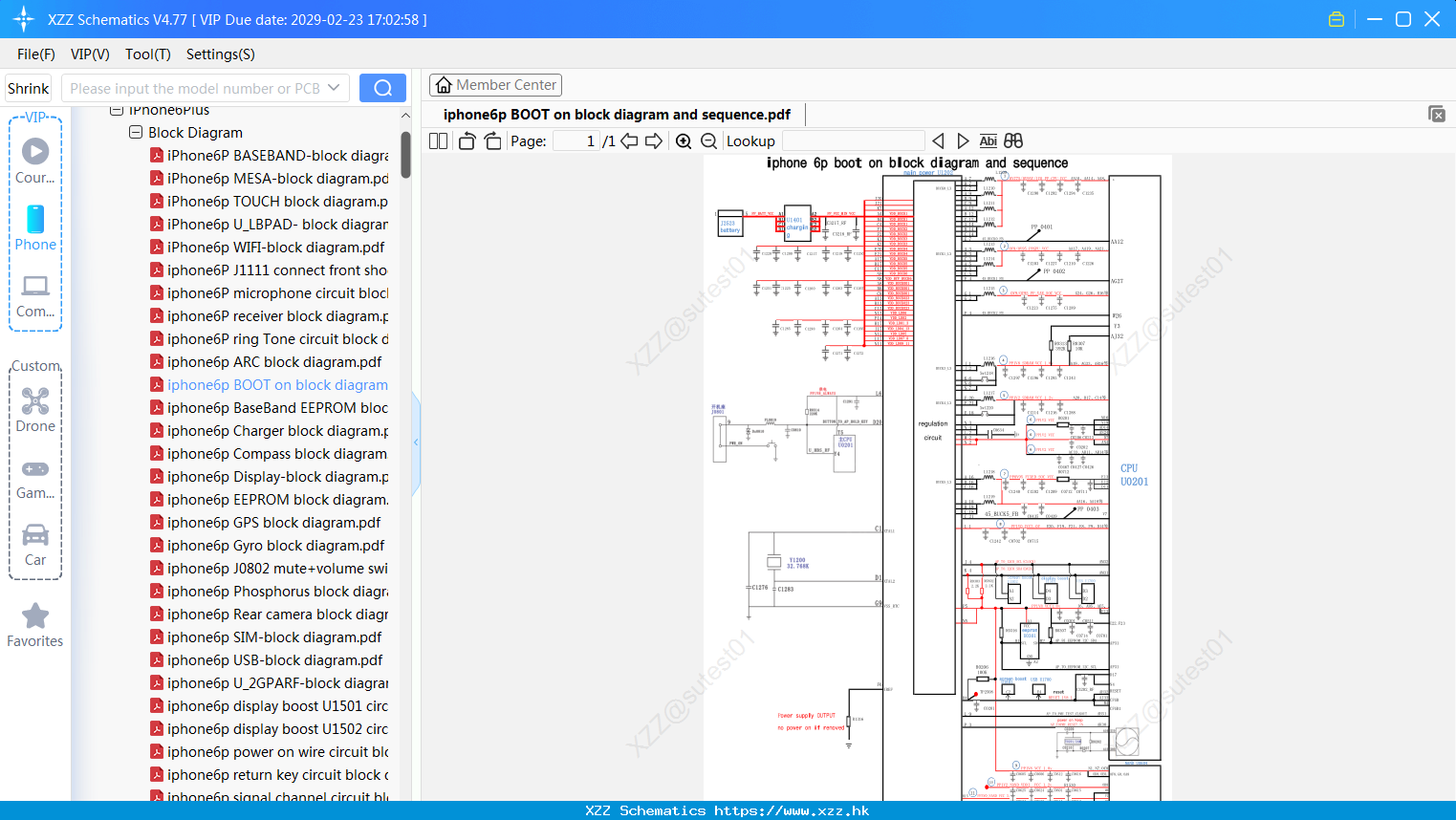Zoom in on the schematic
This screenshot has height=820, width=1456.
(x=684, y=141)
